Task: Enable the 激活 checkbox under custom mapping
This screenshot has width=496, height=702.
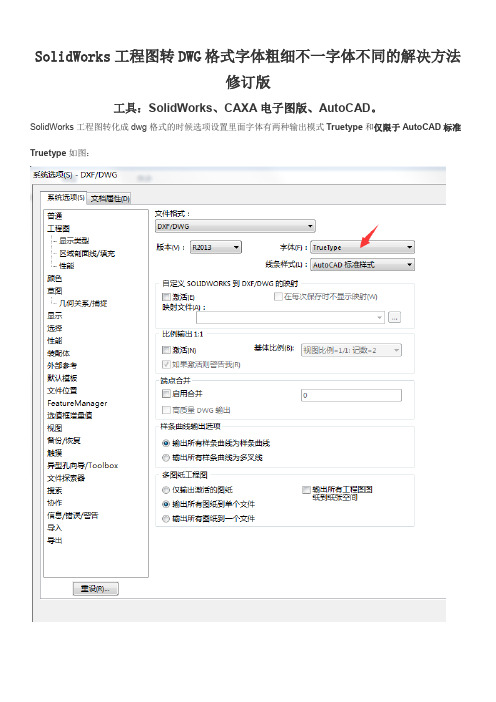Action: (x=166, y=297)
